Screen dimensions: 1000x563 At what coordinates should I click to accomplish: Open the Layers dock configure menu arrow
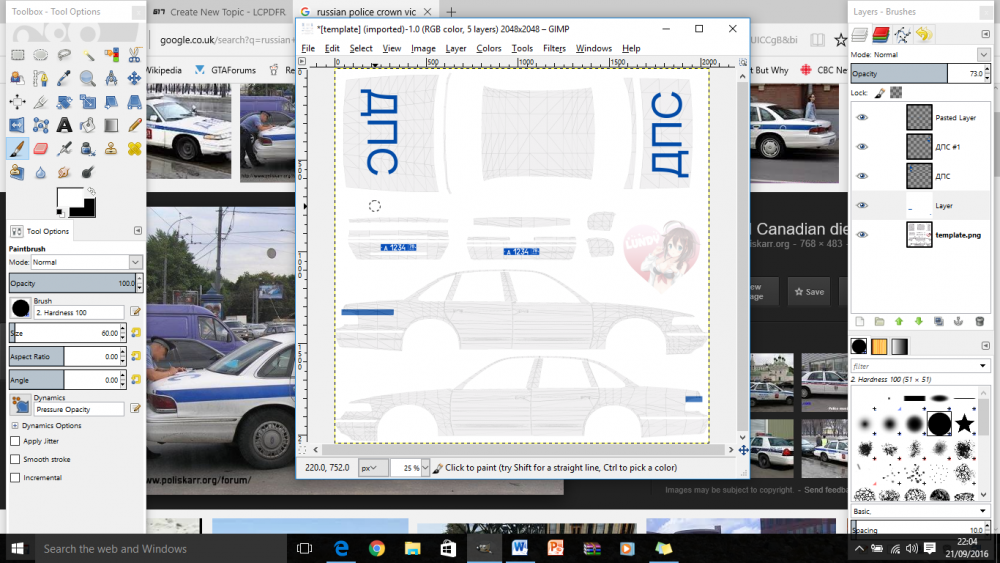tap(985, 34)
